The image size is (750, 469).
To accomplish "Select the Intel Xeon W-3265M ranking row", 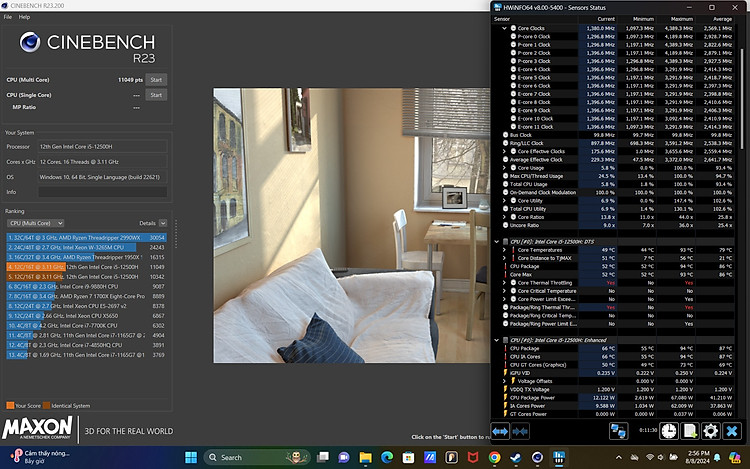I will click(x=86, y=248).
